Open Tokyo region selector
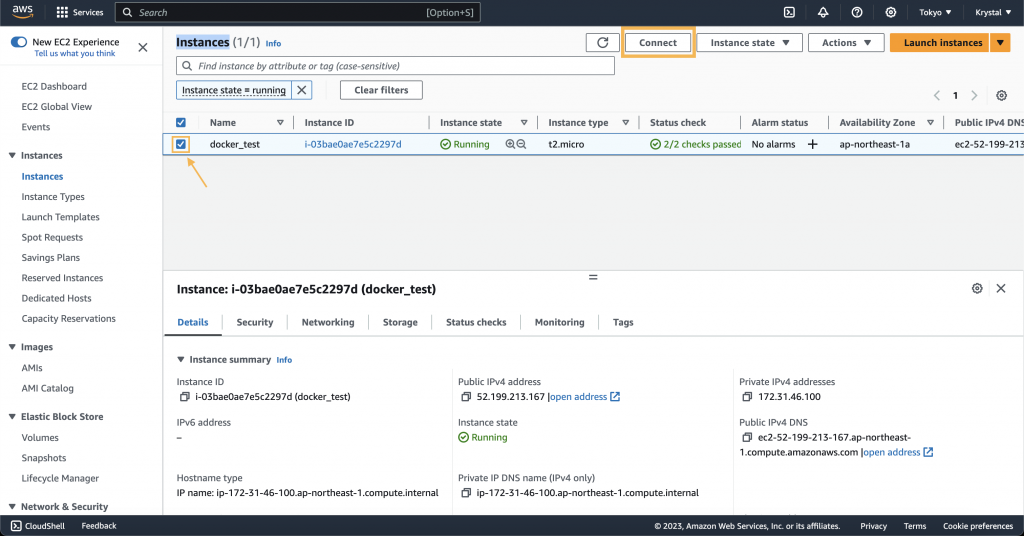The height and width of the screenshot is (536, 1024). coord(935,12)
